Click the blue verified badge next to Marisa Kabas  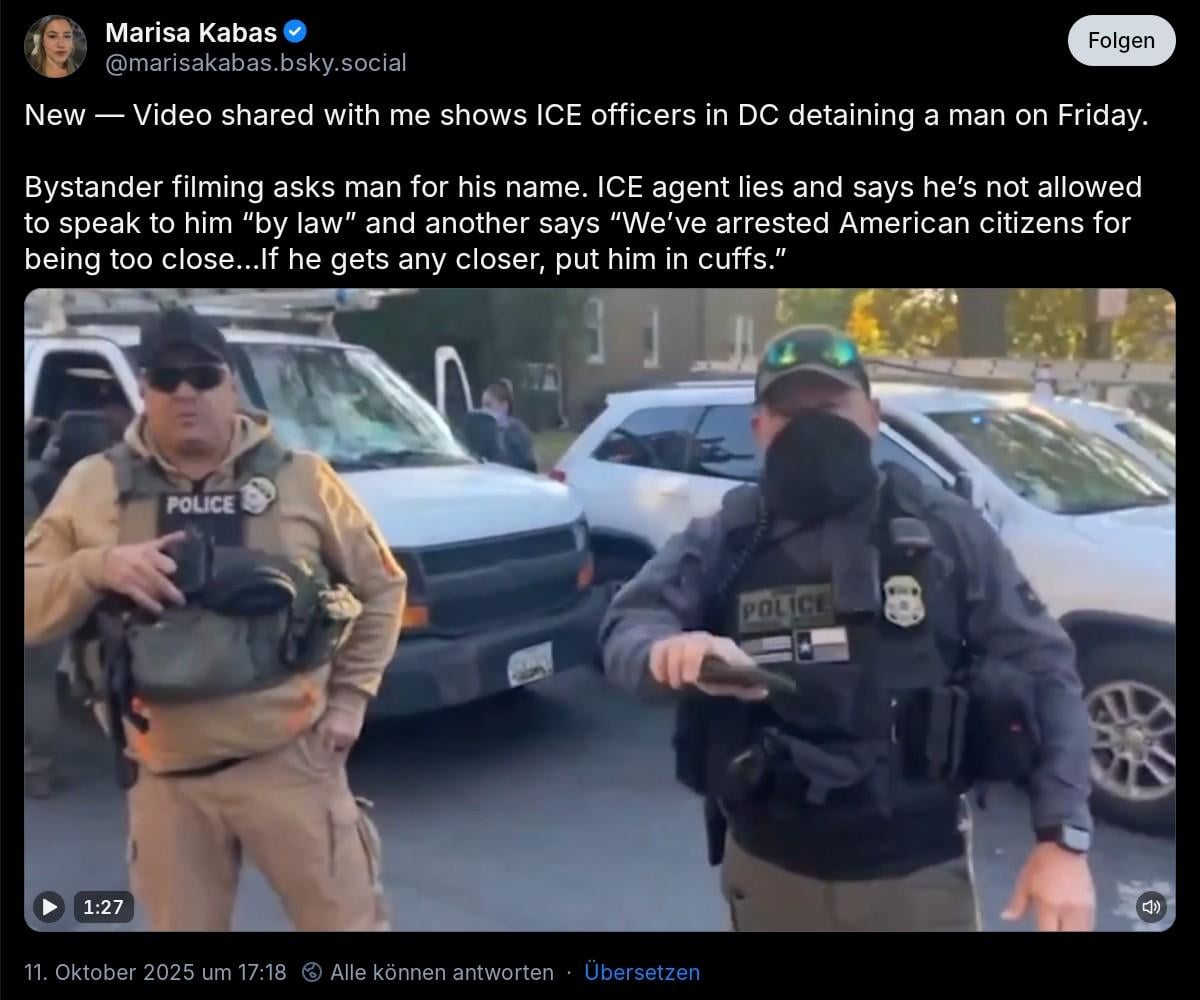pyautogui.click(x=295, y=32)
